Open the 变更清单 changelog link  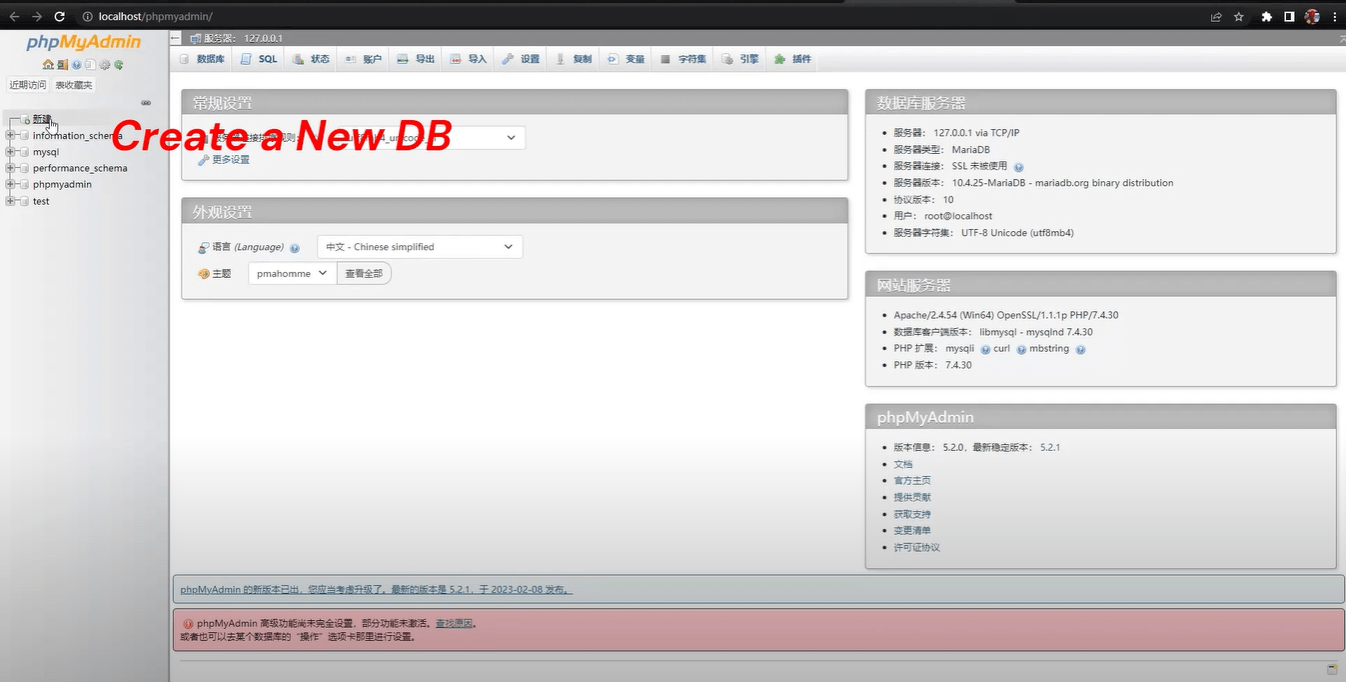912,530
